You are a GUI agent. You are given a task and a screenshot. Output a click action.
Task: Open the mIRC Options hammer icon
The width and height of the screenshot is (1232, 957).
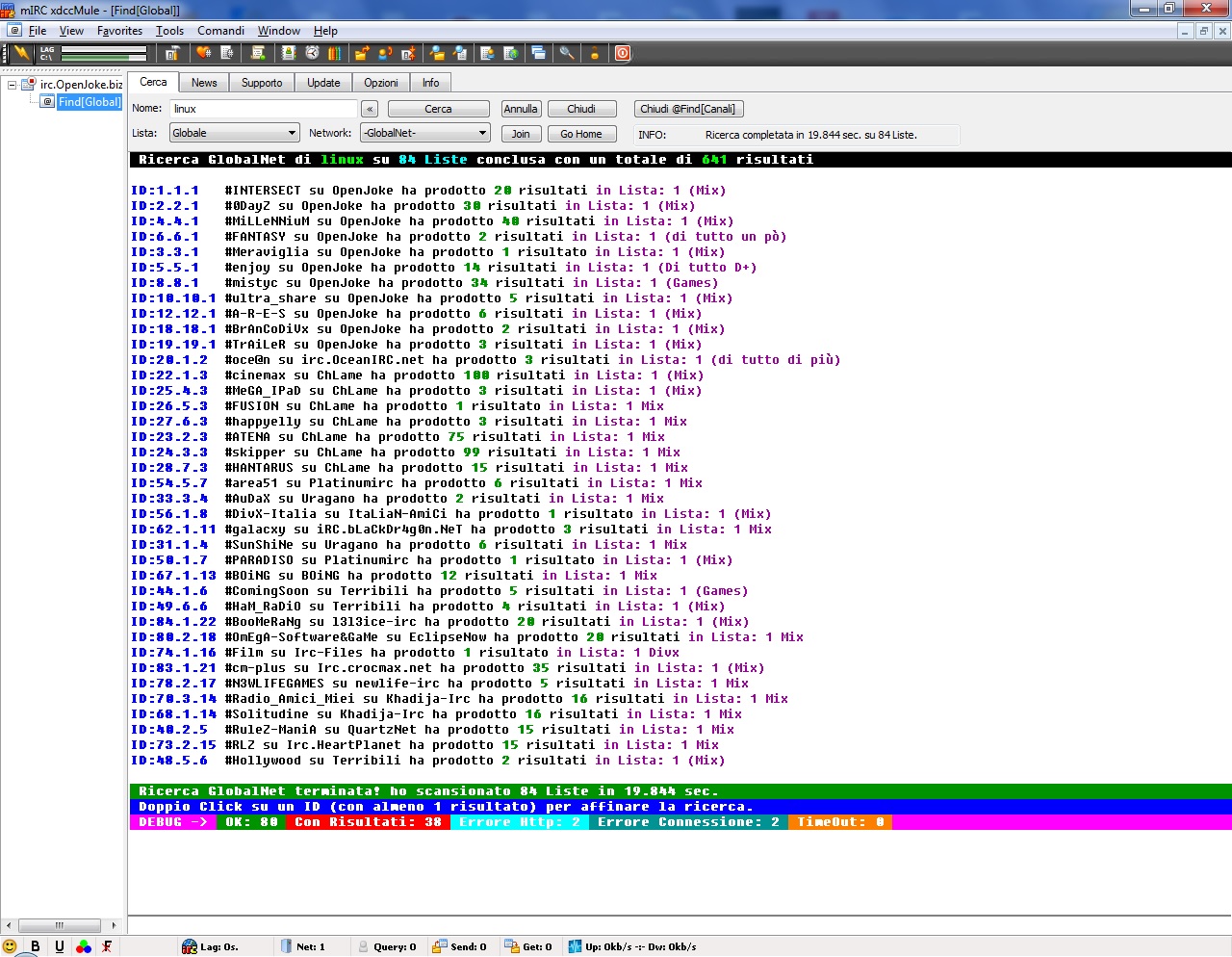point(170,53)
